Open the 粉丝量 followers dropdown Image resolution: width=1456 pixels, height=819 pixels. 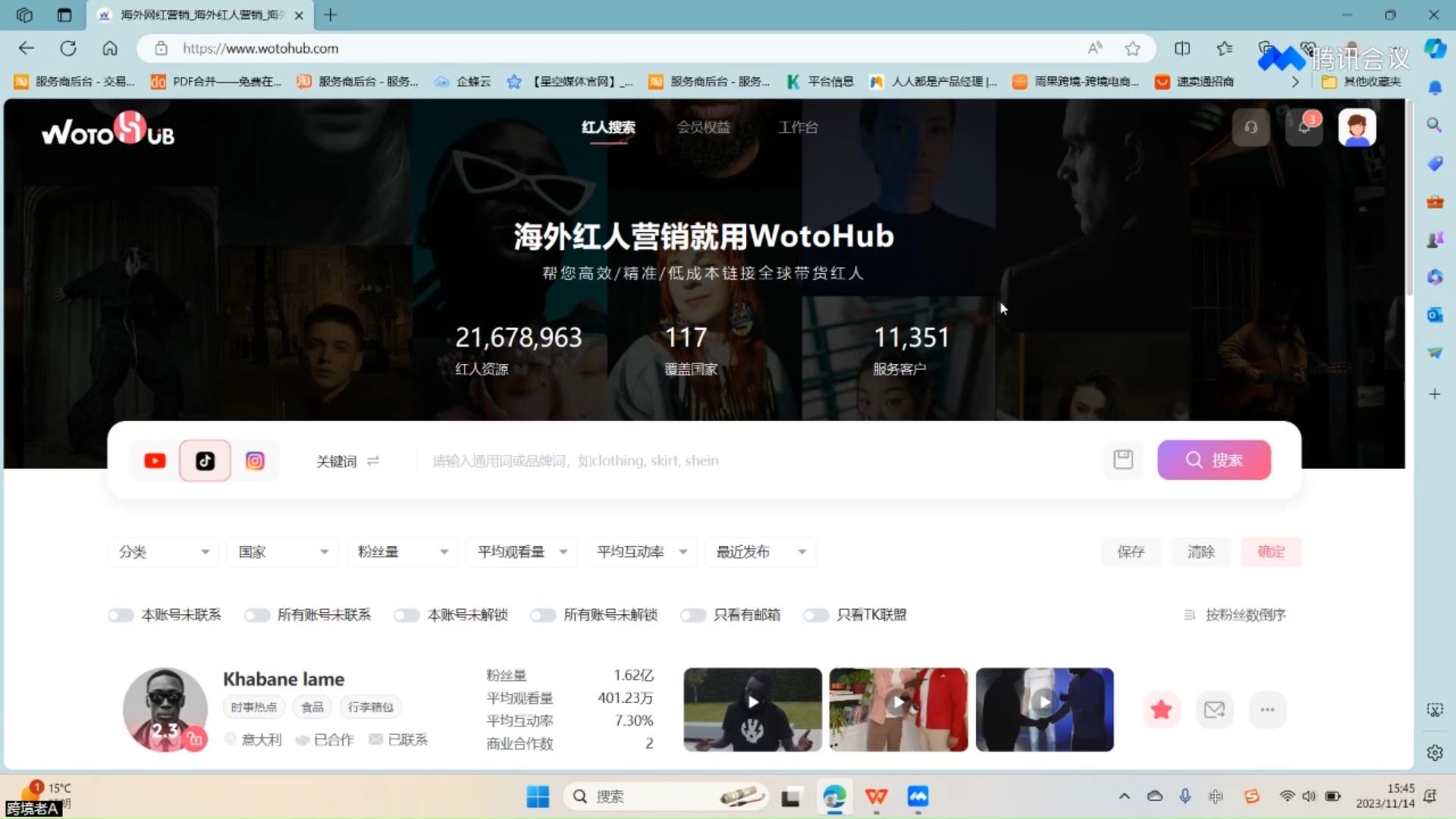point(402,551)
